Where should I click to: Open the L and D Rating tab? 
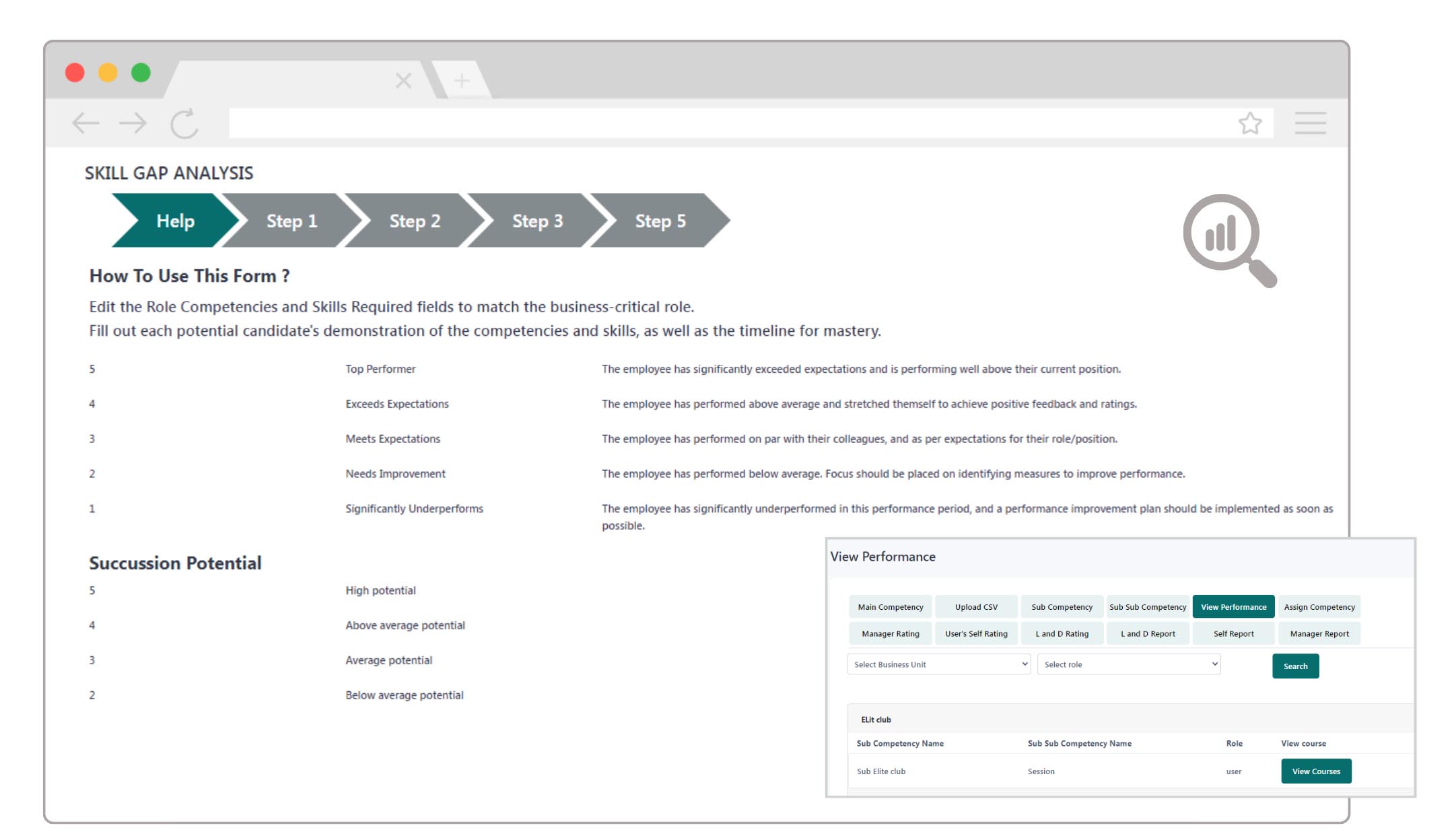click(x=1062, y=633)
